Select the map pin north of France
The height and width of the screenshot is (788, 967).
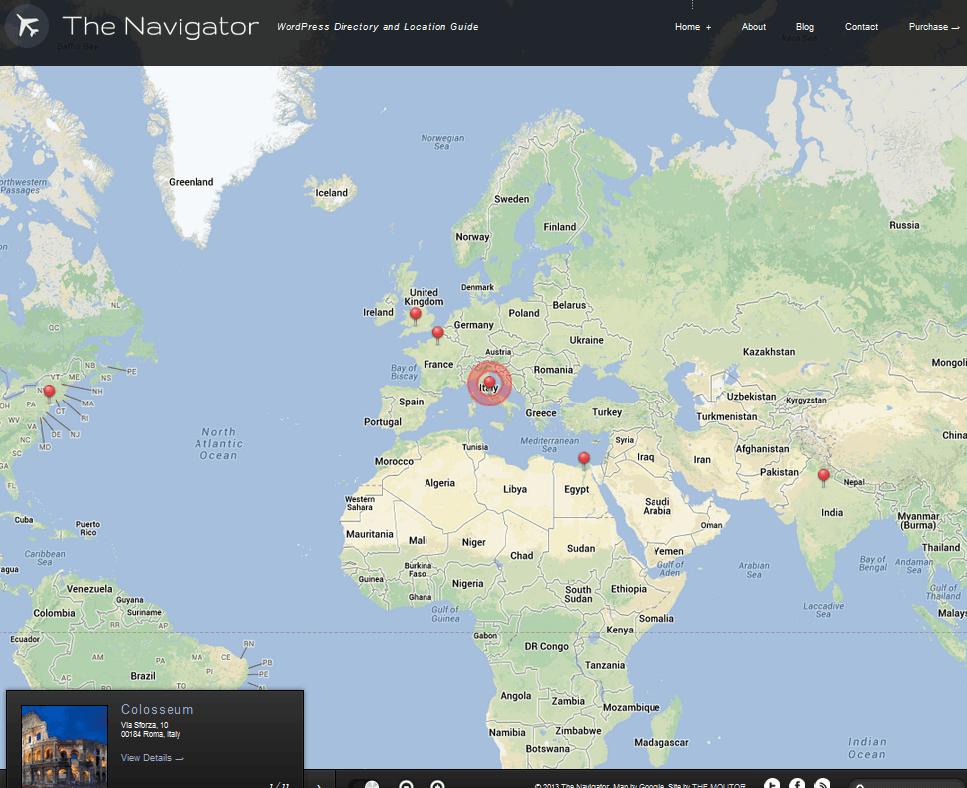437,335
